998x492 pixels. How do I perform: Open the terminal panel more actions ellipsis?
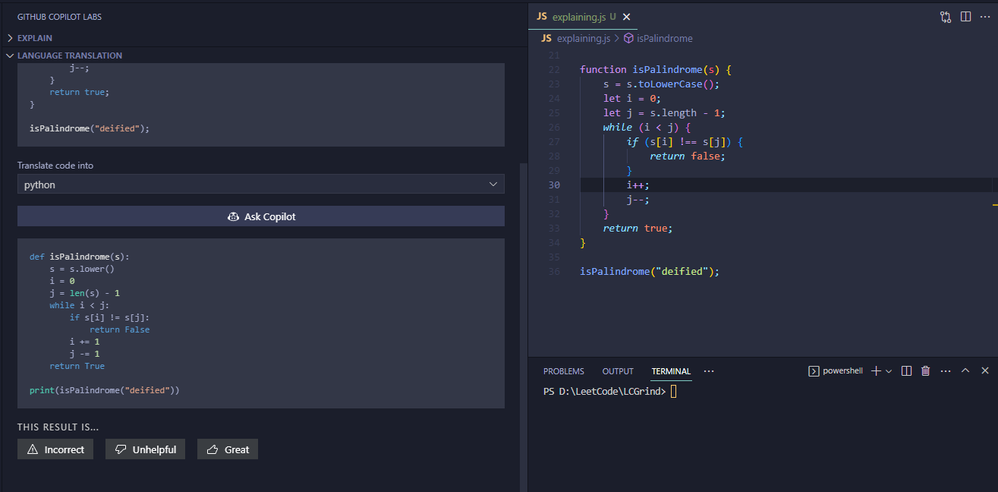pyautogui.click(x=945, y=371)
